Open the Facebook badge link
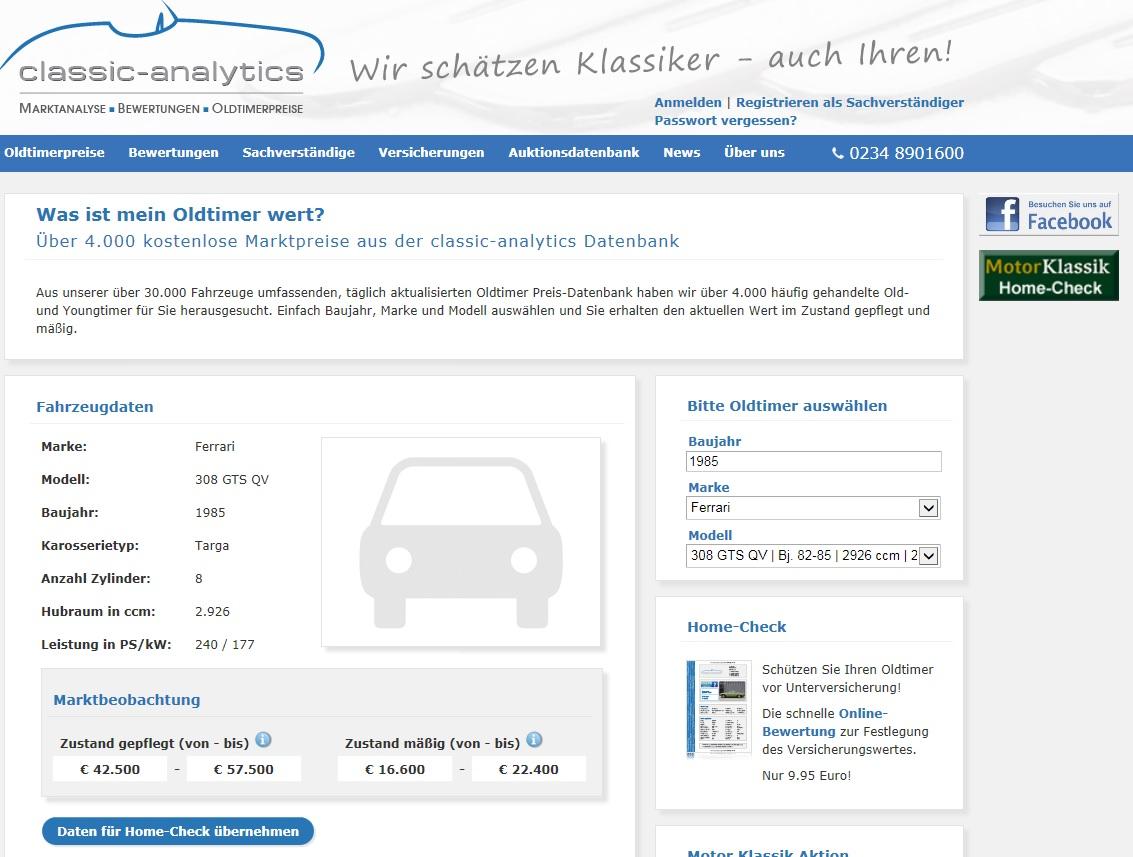Viewport: 1133px width, 857px height. tap(1048, 214)
